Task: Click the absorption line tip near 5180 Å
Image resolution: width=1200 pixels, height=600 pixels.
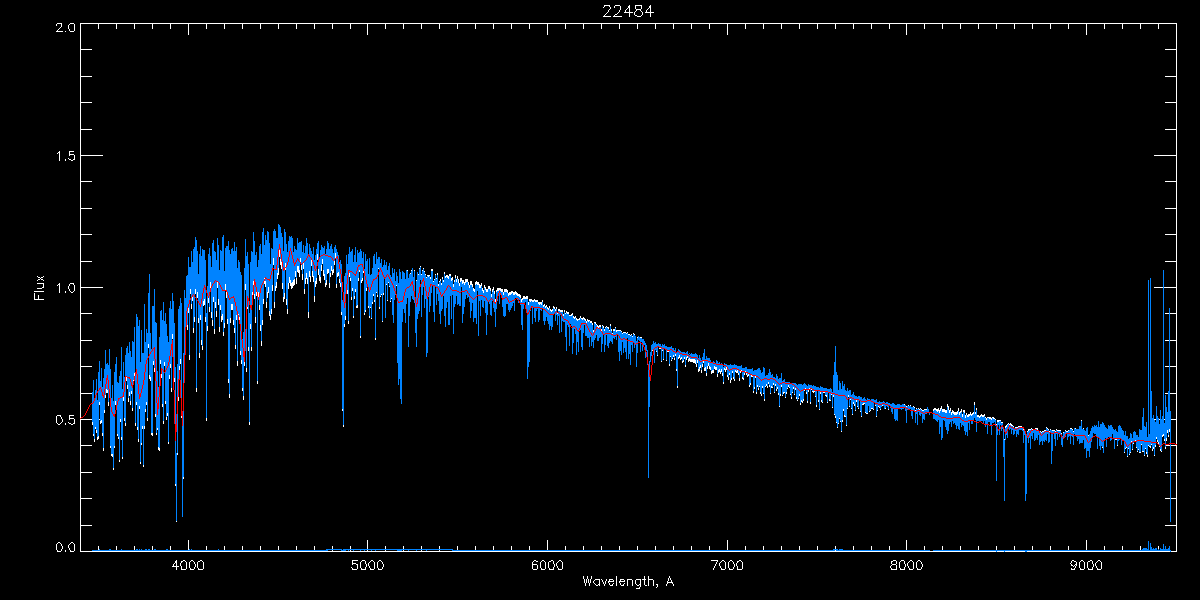Action: point(401,400)
